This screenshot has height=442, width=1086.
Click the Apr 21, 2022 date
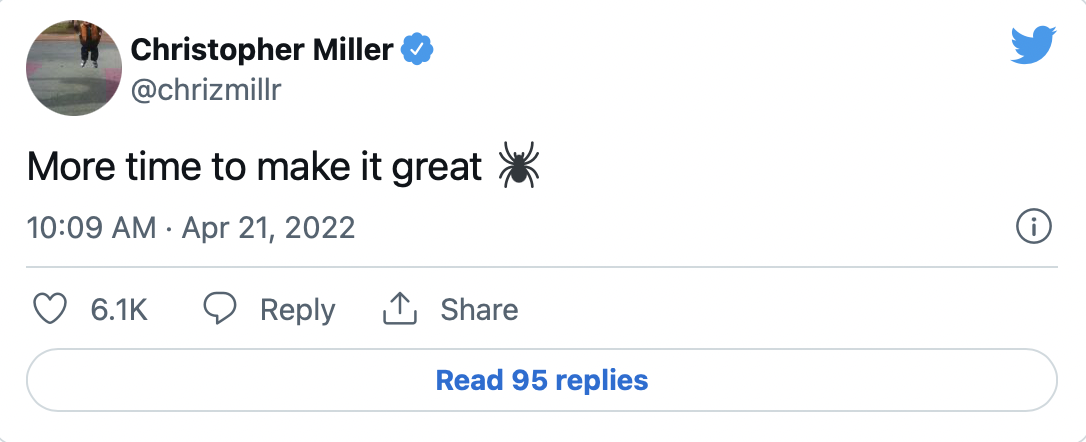[266, 228]
